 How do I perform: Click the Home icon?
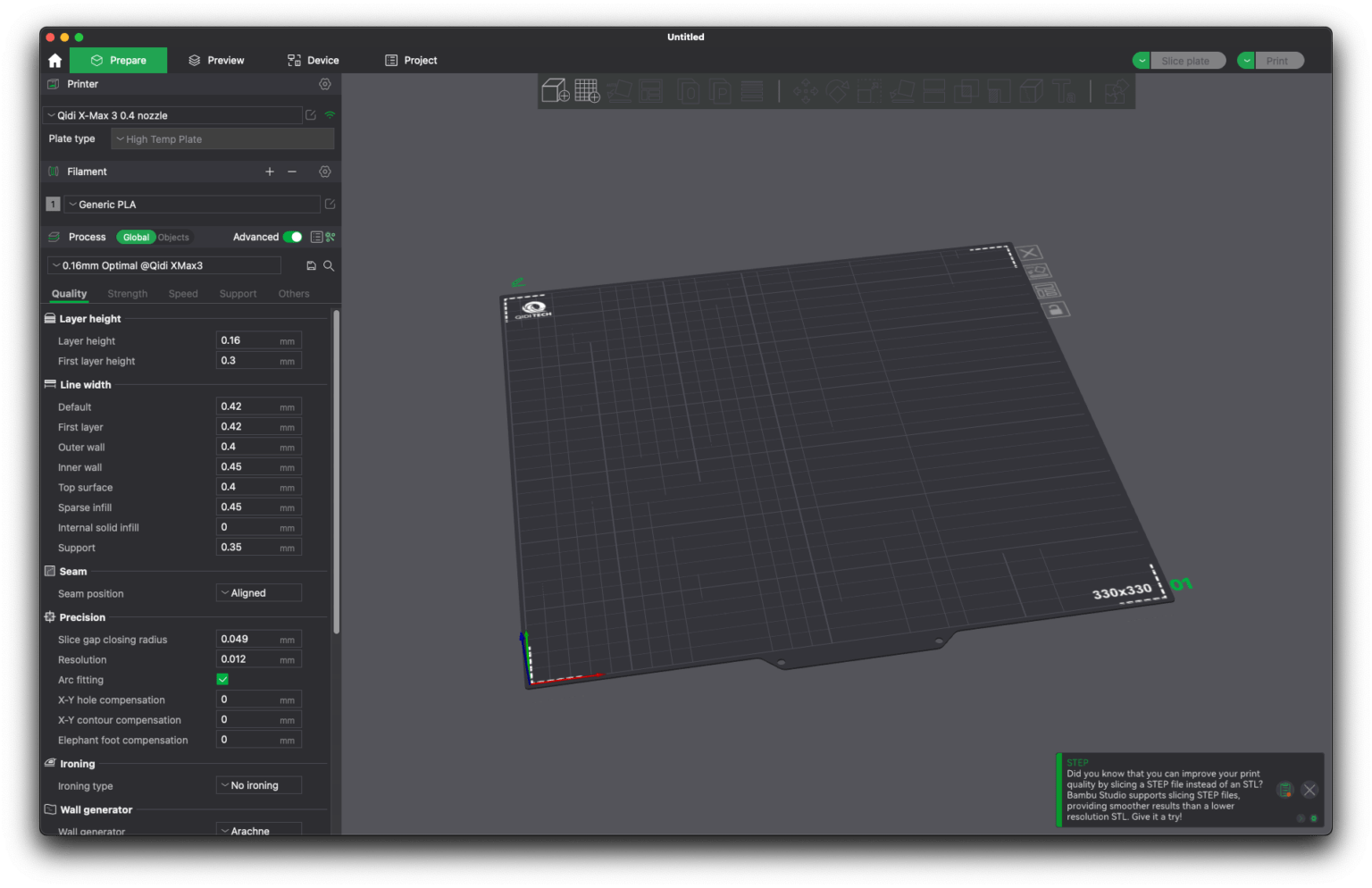(55, 61)
